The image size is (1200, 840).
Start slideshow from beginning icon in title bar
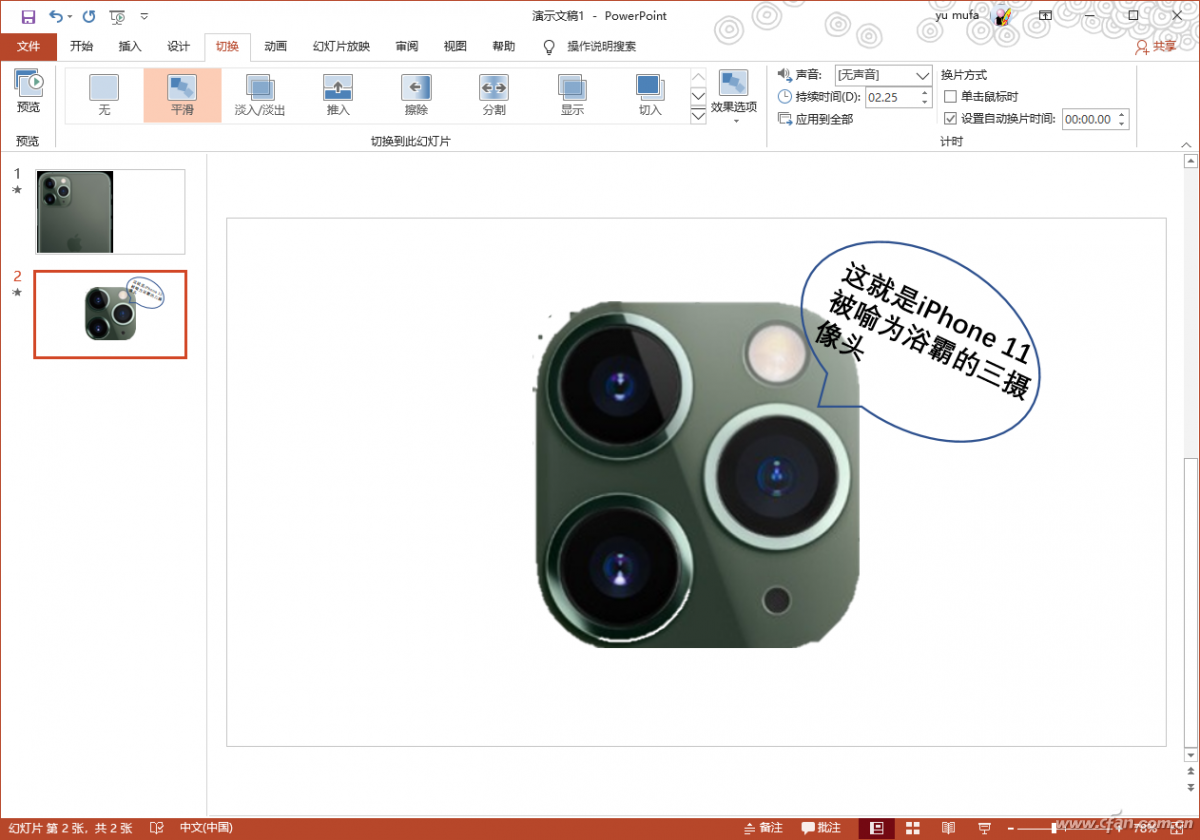(117, 16)
